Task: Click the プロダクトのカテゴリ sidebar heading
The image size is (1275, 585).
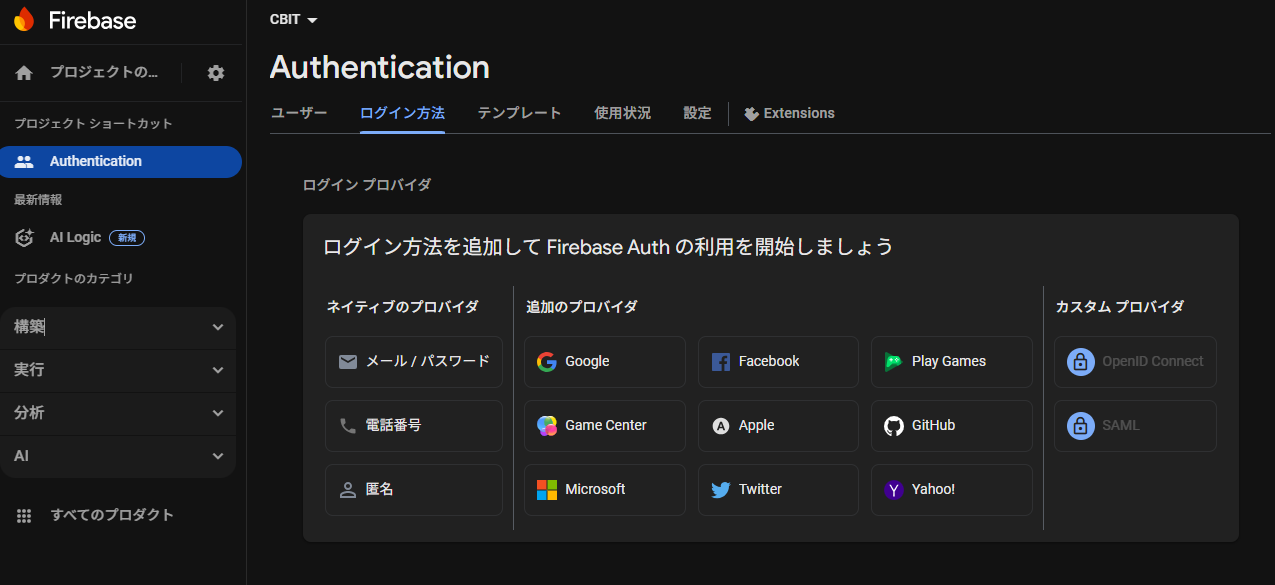Action: [x=73, y=279]
